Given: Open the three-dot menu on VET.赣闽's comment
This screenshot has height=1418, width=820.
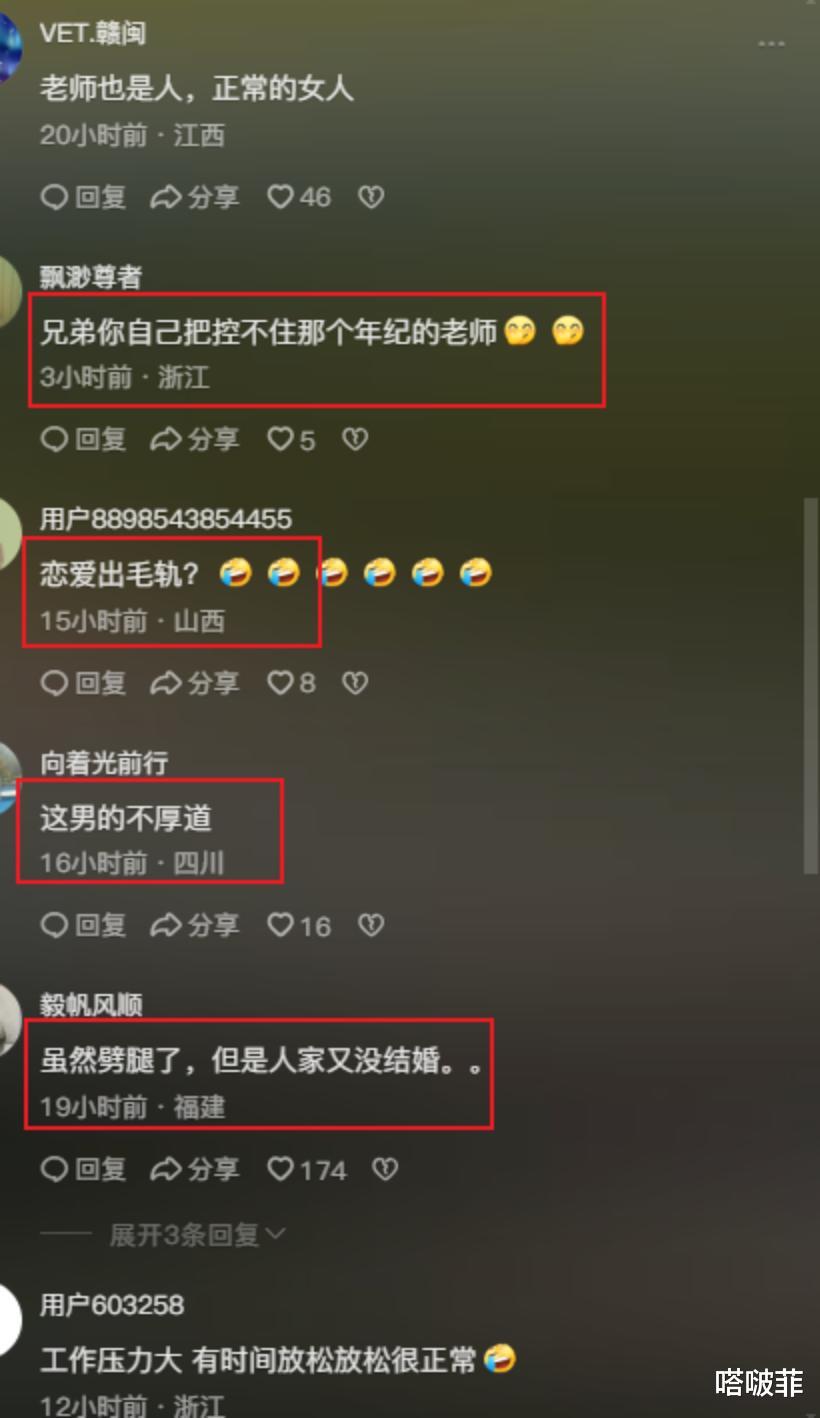Looking at the screenshot, I should tap(771, 43).
